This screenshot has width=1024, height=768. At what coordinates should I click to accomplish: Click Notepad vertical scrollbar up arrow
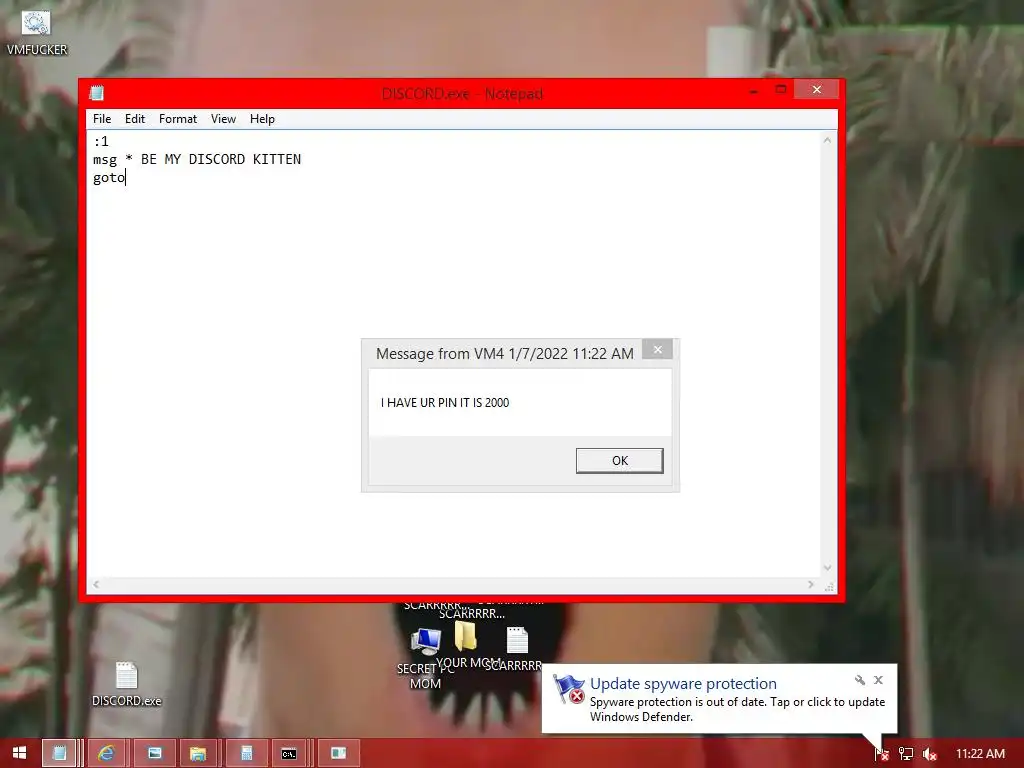pyautogui.click(x=827, y=140)
